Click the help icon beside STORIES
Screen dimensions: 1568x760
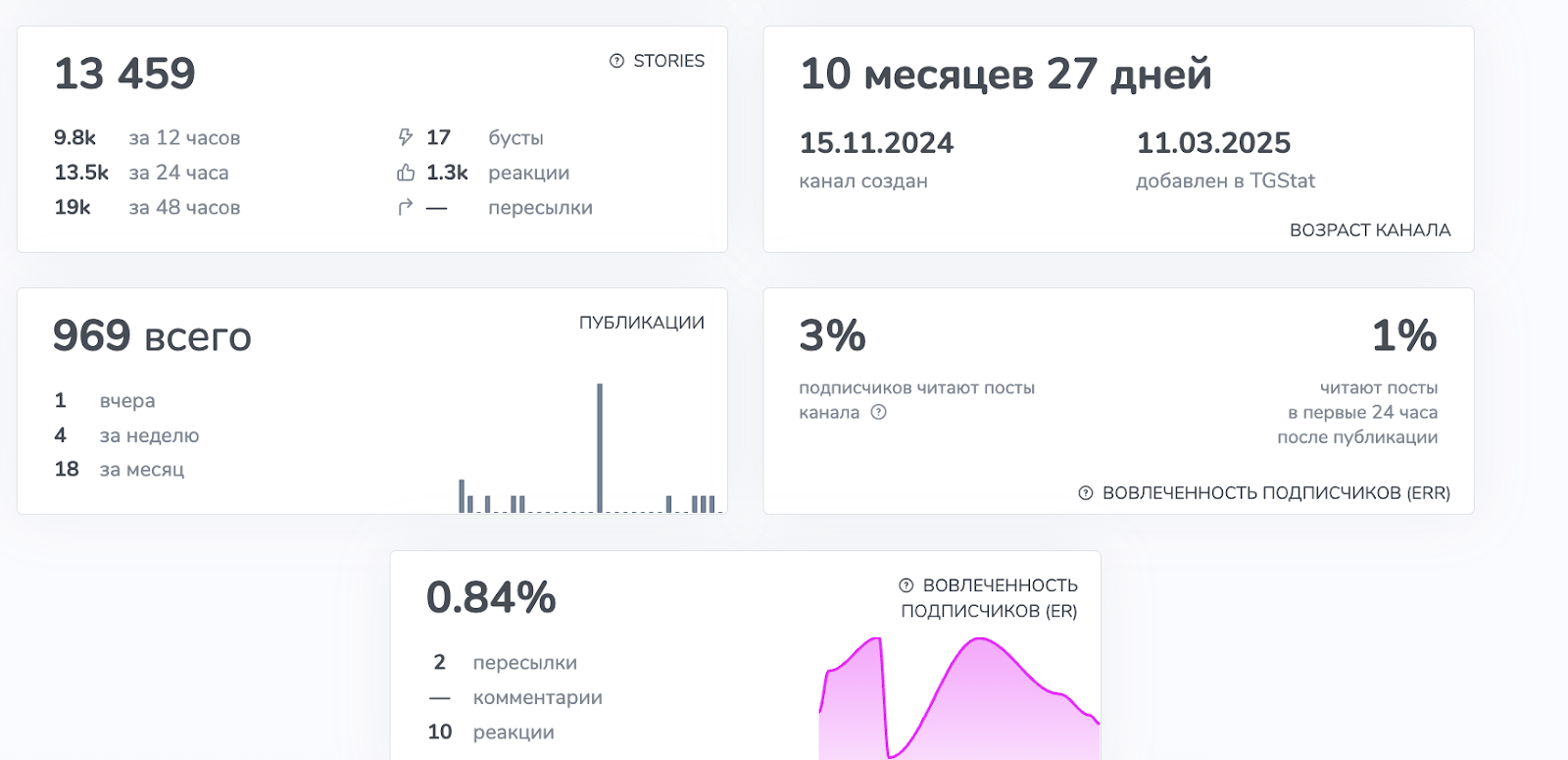coord(616,61)
